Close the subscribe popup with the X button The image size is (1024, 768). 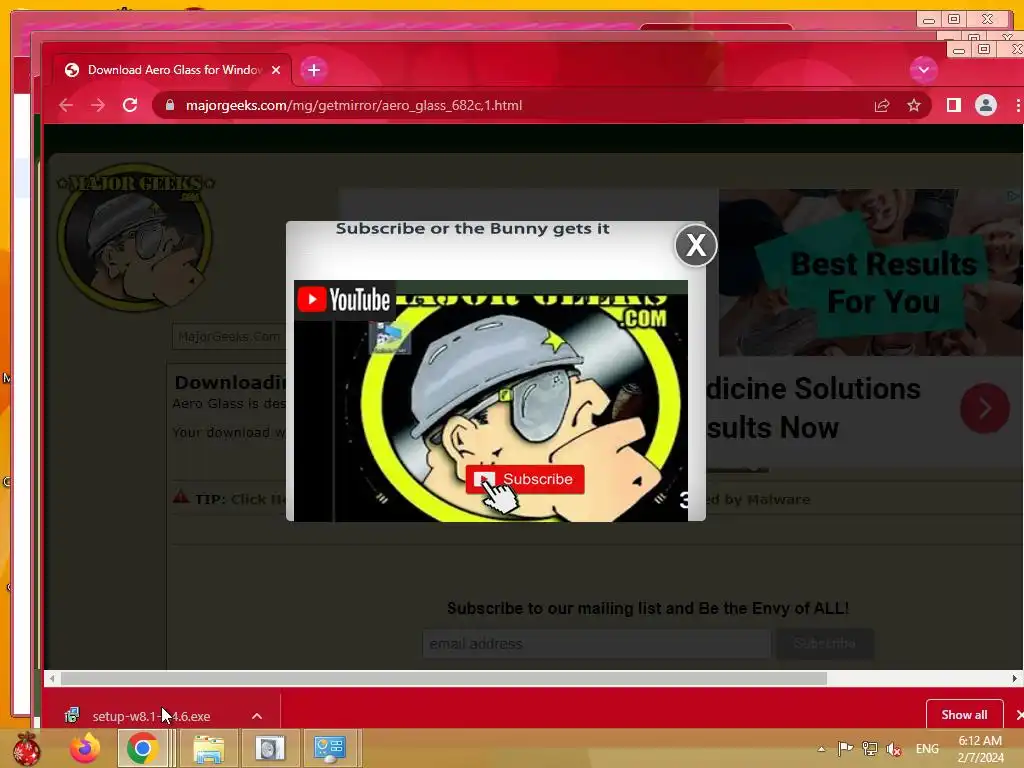tap(696, 246)
